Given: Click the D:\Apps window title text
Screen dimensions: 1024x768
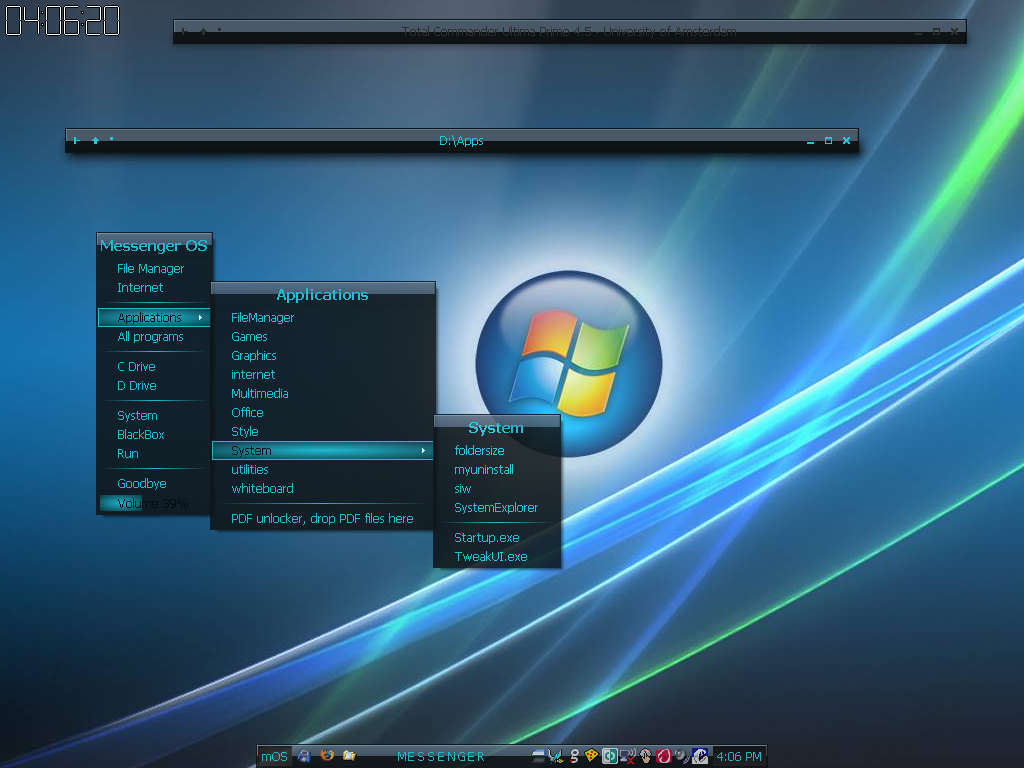Looking at the screenshot, I should pos(461,140).
